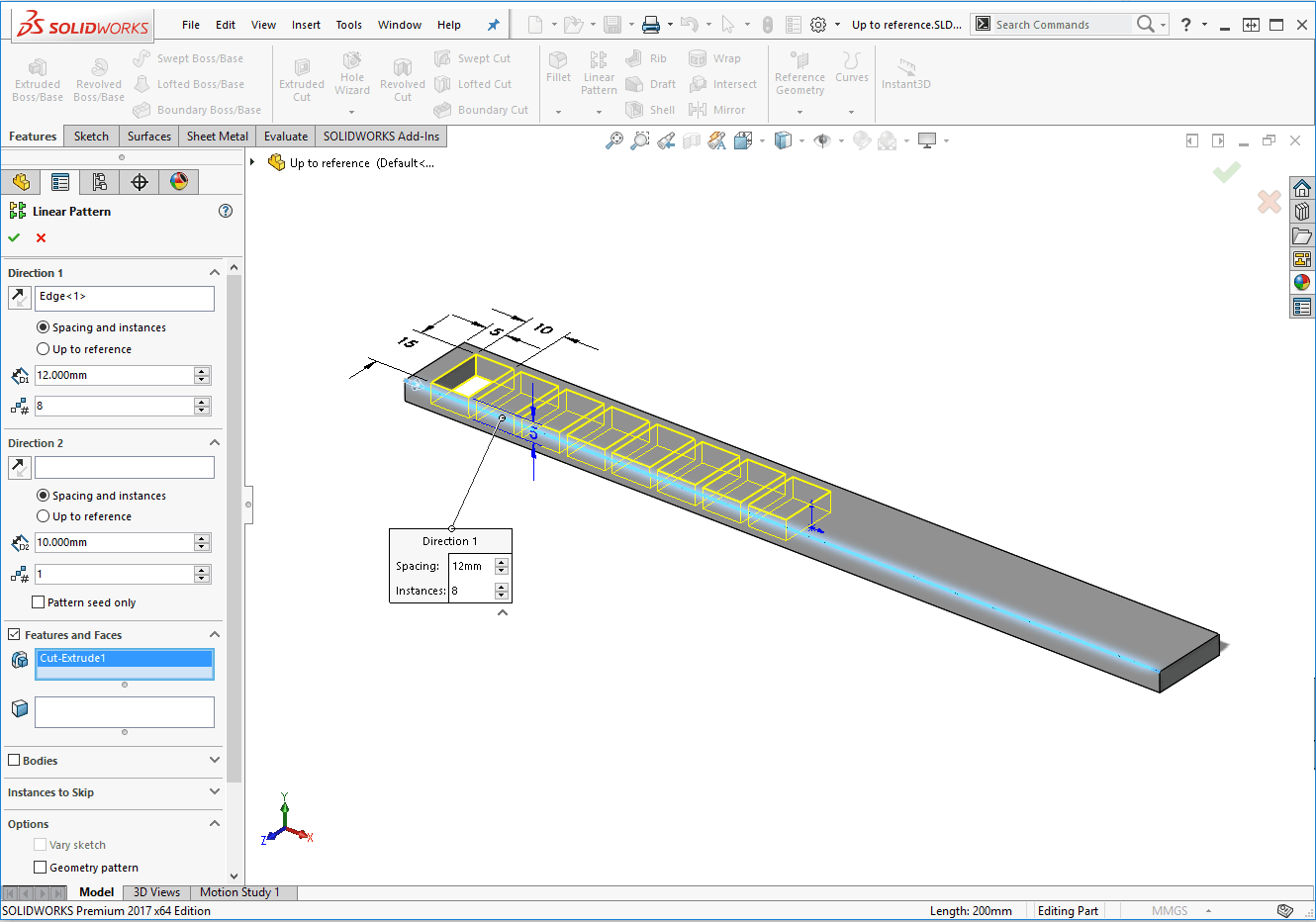Open the Appearances color wheel in task pane

[x=1302, y=283]
